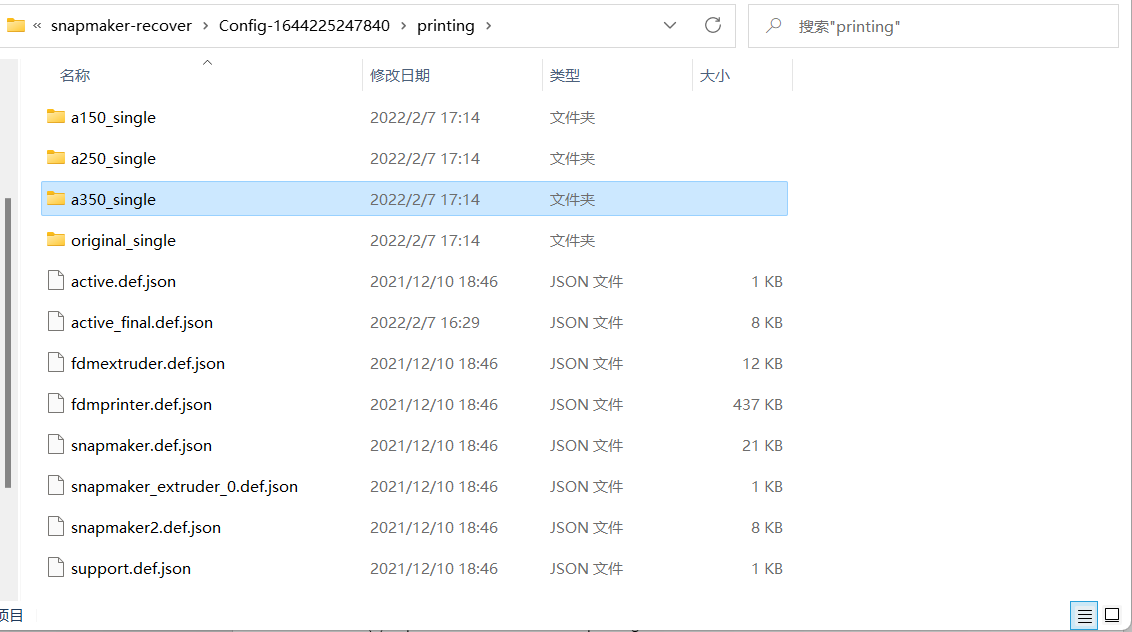Click the fdmextruder.def.json file icon
This screenshot has height=632, width=1132.
(x=56, y=363)
